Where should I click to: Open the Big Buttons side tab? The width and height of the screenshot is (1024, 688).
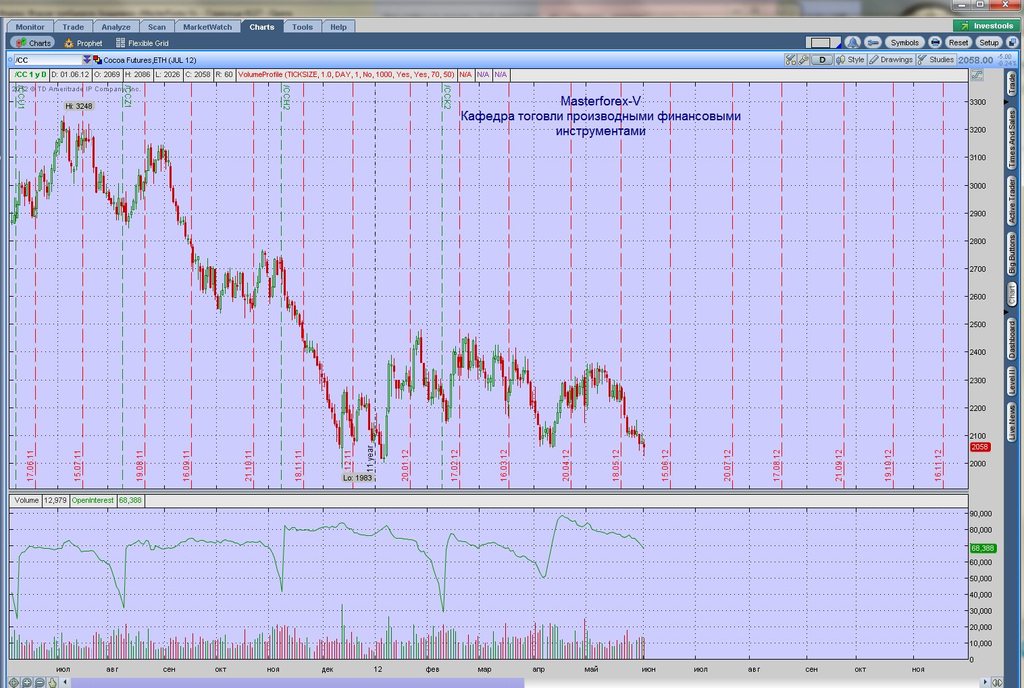click(x=1012, y=254)
